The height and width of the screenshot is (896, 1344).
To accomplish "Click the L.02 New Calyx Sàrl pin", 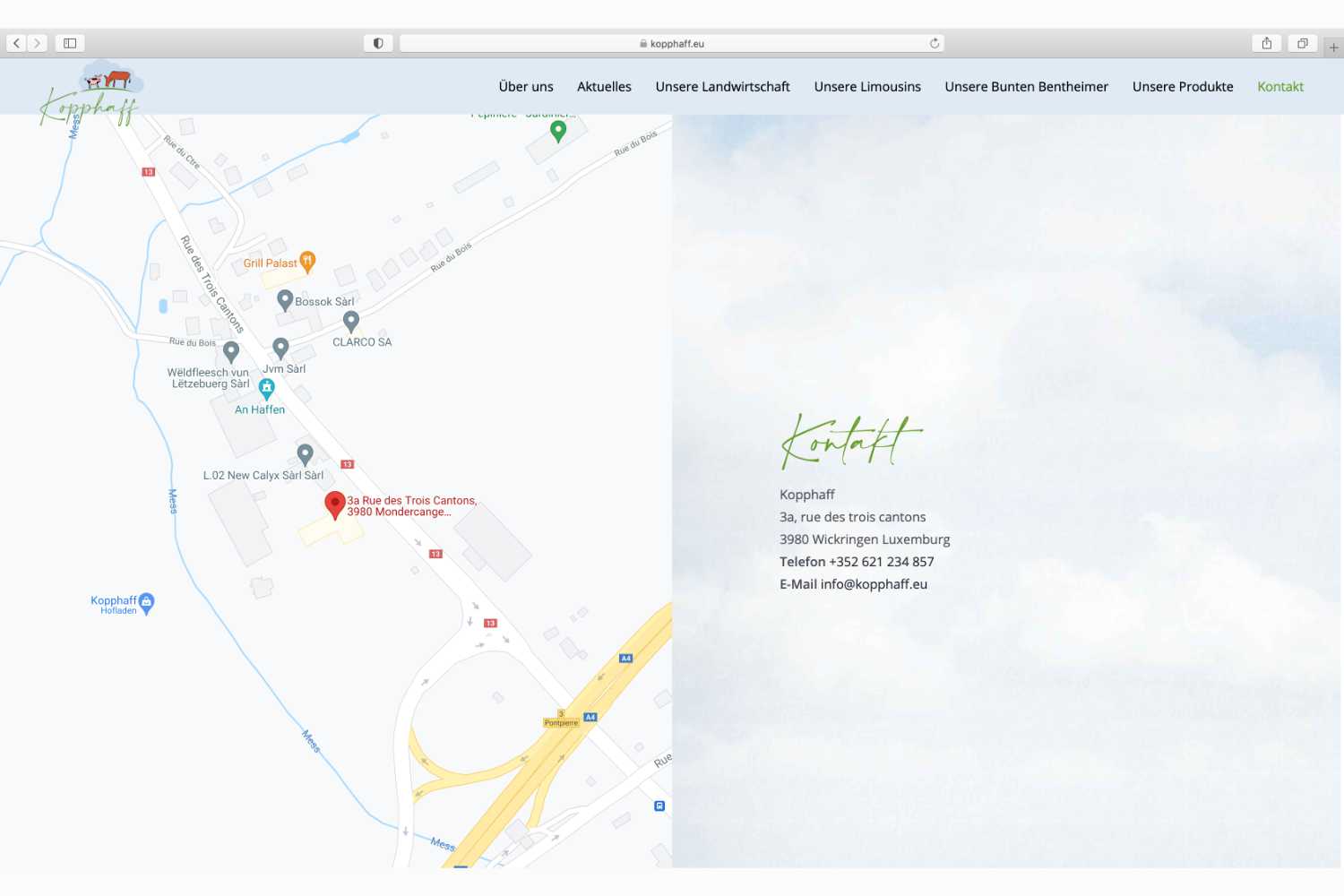I will [306, 453].
